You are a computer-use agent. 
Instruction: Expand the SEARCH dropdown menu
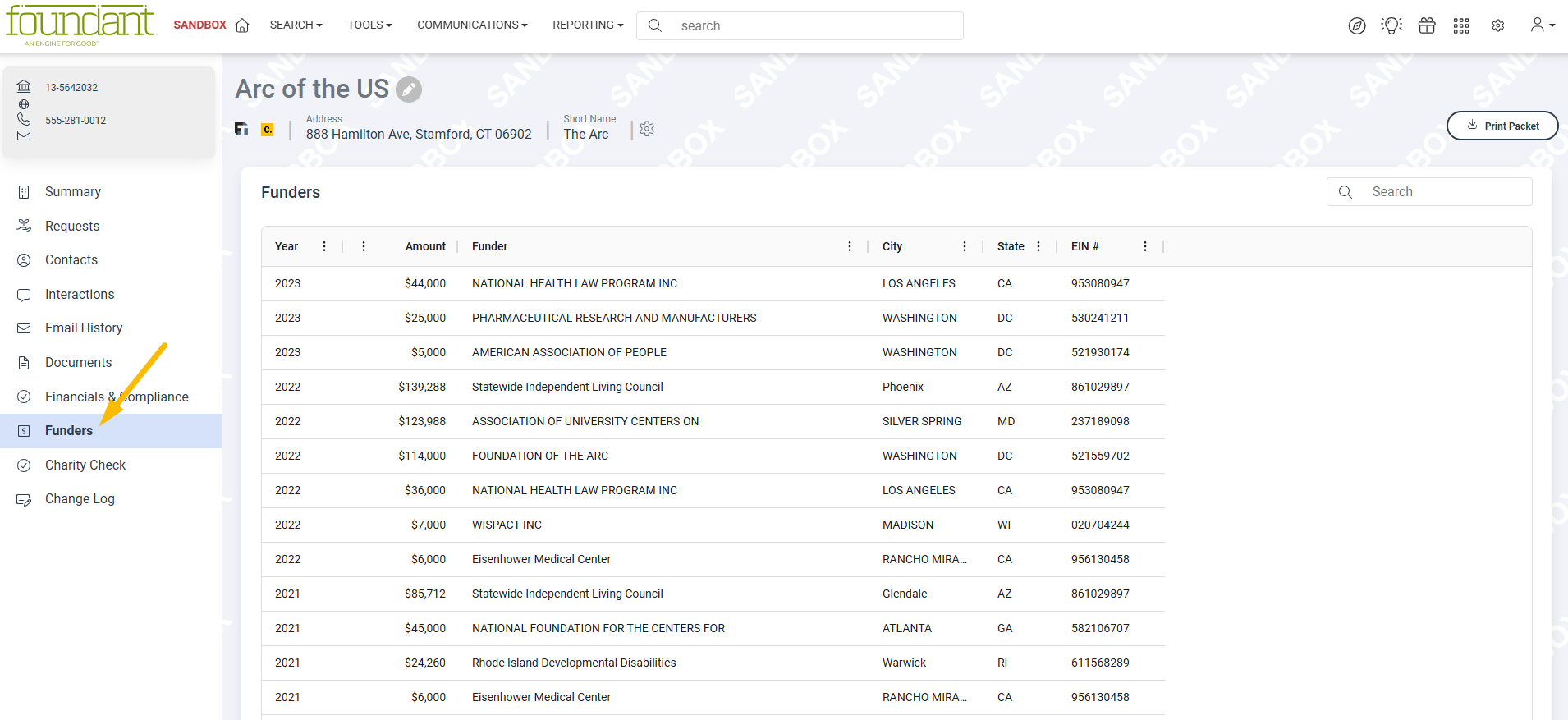(x=296, y=25)
